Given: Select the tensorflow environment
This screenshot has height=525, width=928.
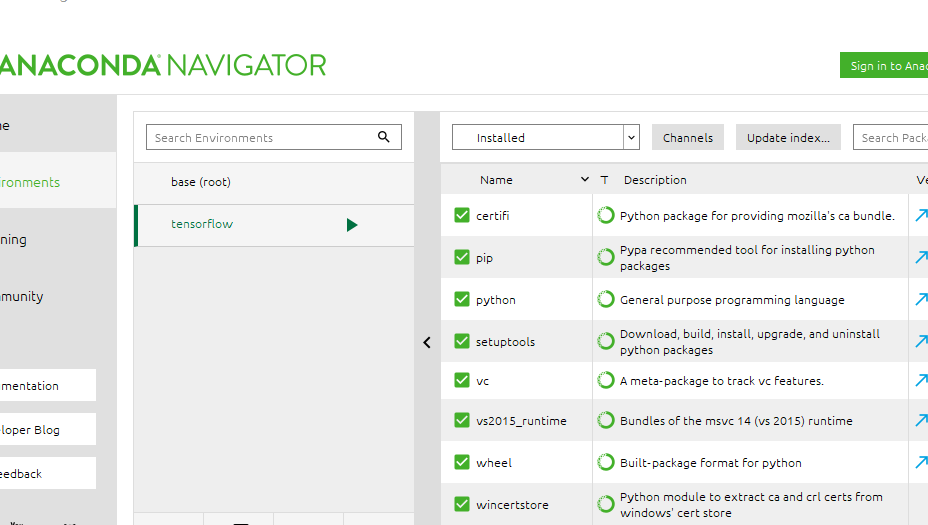Looking at the screenshot, I should click(274, 226).
